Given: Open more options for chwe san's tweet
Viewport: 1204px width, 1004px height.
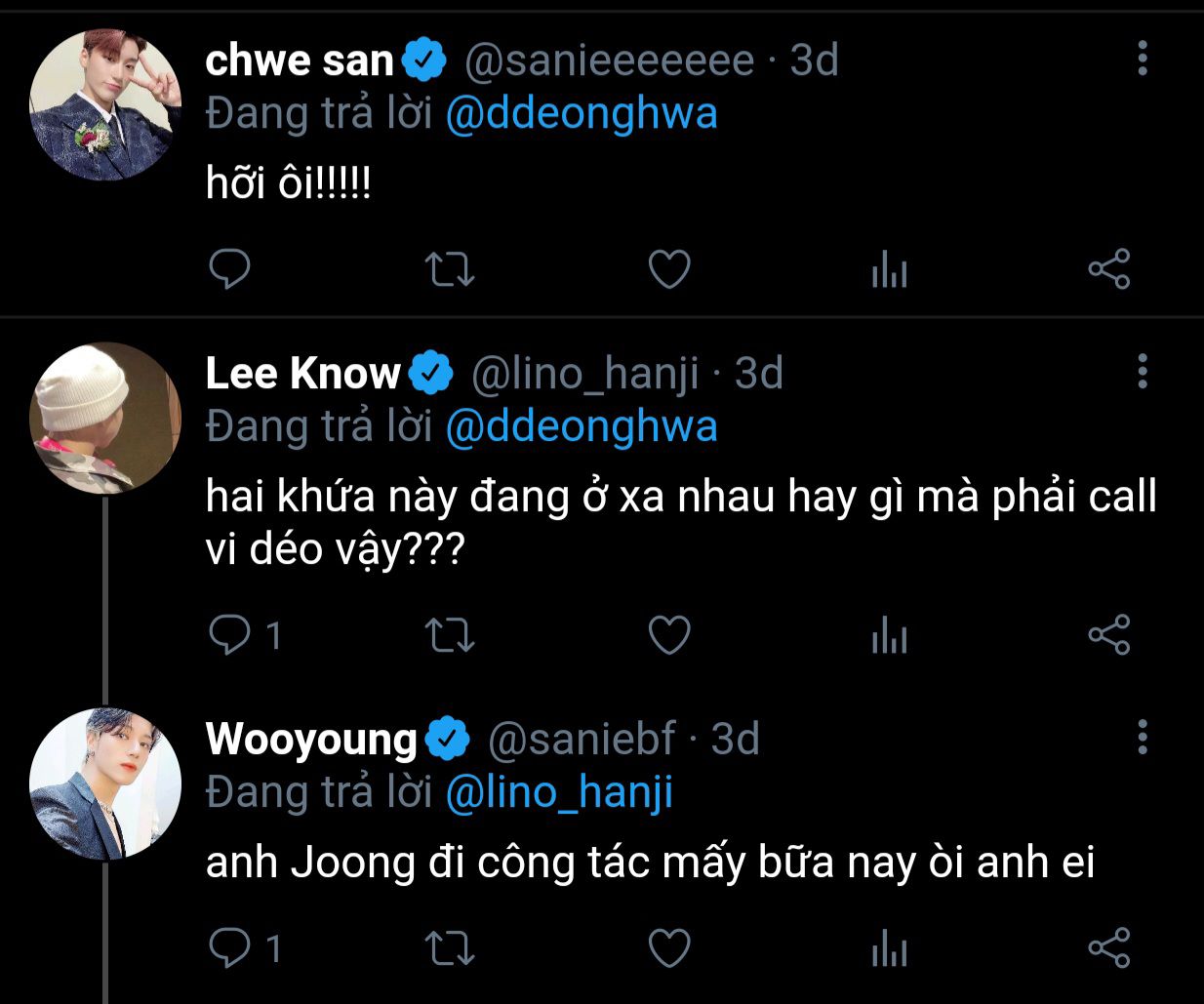Looking at the screenshot, I should pyautogui.click(x=1143, y=60).
